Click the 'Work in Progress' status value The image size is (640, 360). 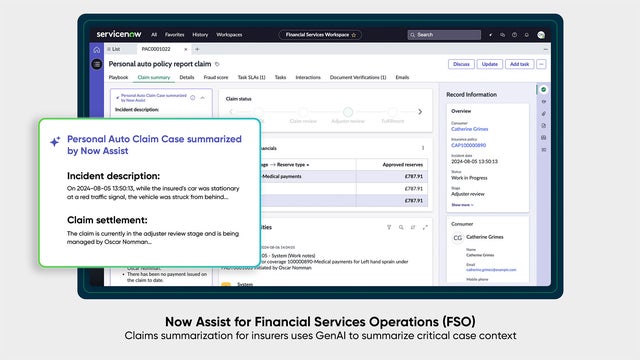pyautogui.click(x=469, y=178)
